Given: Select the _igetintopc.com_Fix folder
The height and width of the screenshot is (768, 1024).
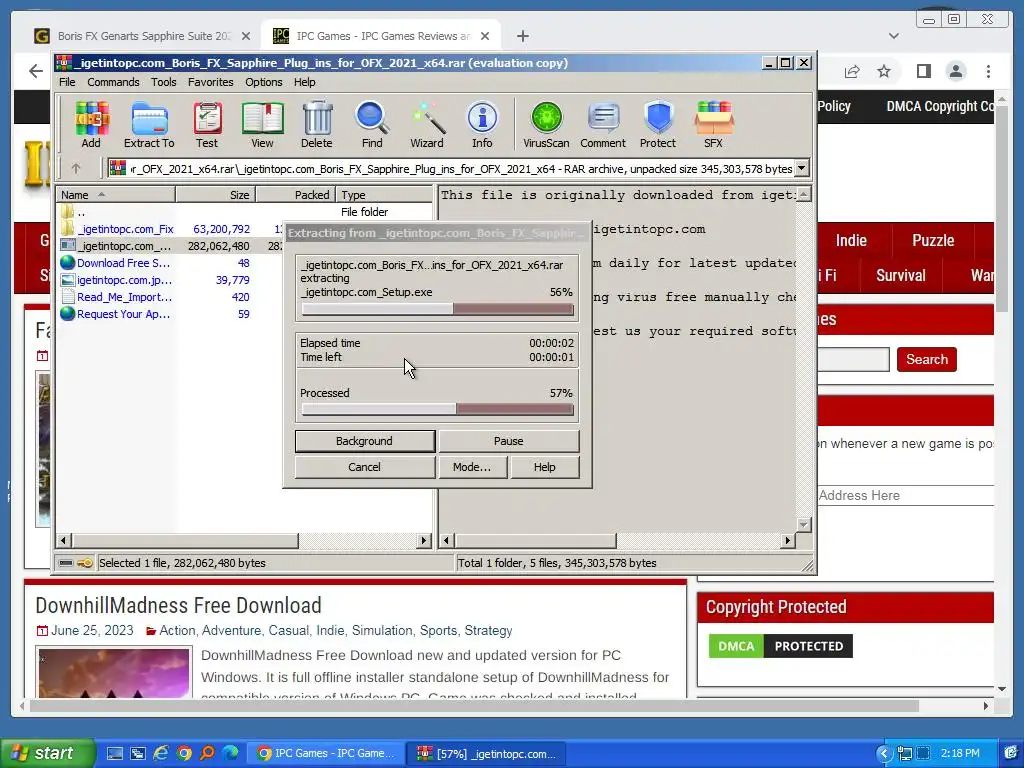Looking at the screenshot, I should [125, 229].
